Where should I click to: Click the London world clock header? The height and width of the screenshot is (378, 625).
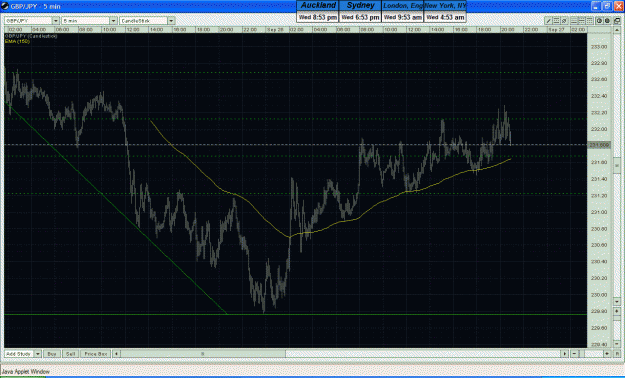point(403,6)
